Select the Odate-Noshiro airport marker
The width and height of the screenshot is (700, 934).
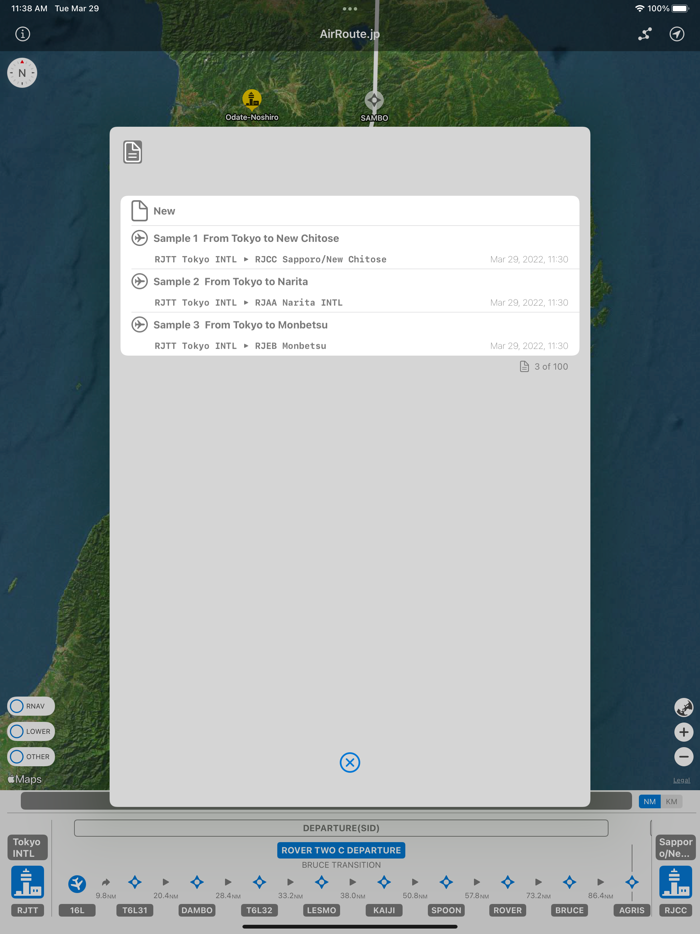(x=252, y=99)
